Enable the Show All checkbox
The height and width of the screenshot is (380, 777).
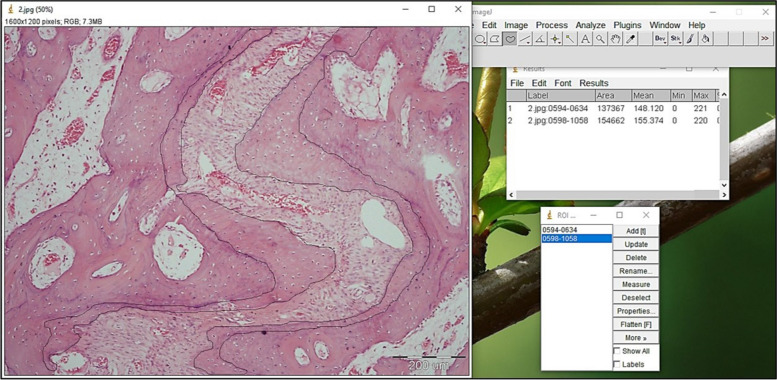coord(617,351)
